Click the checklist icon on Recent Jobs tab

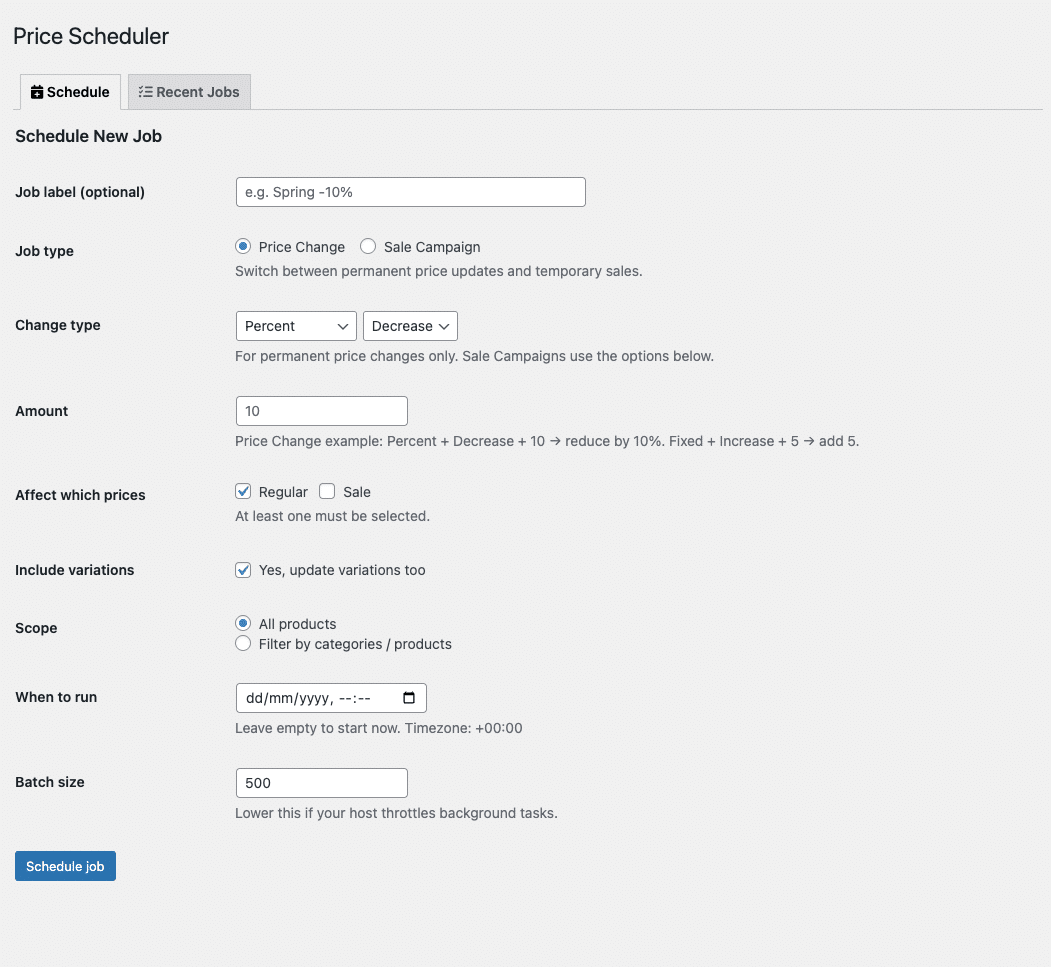145,92
